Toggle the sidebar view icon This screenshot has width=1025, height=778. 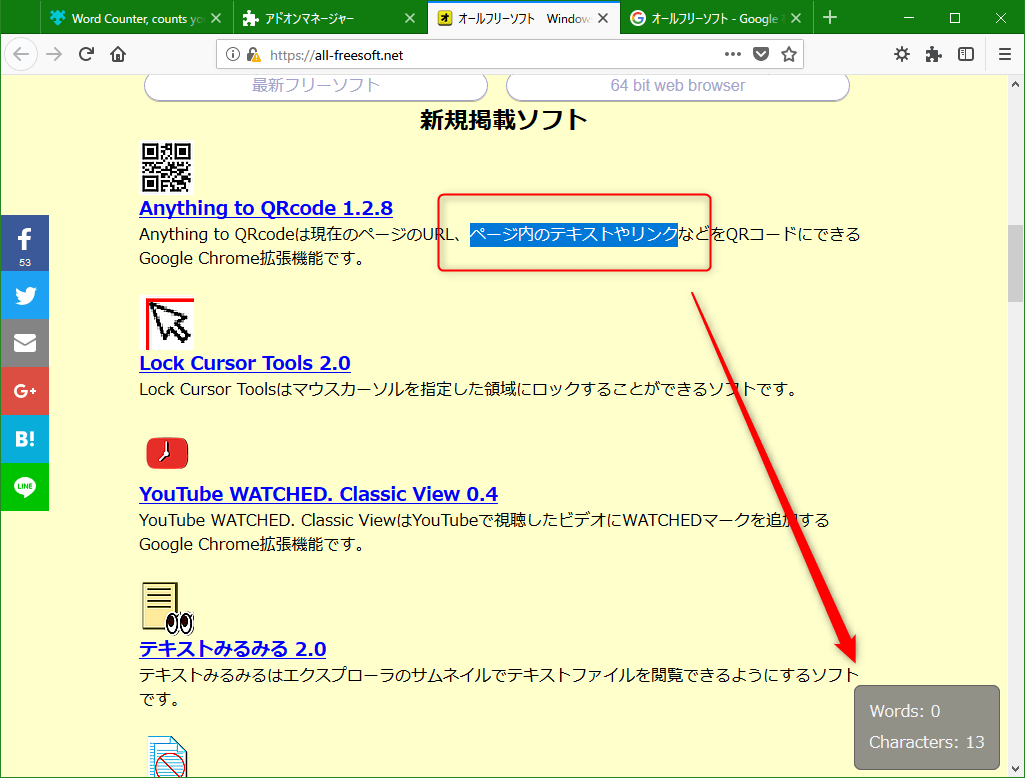[966, 54]
